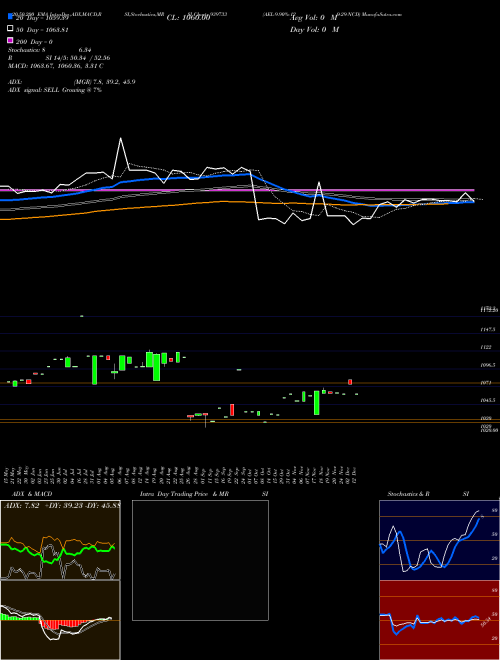The width and height of the screenshot is (500, 660).
Task: Click the 1071 price axis label
Action: [x=485, y=383]
